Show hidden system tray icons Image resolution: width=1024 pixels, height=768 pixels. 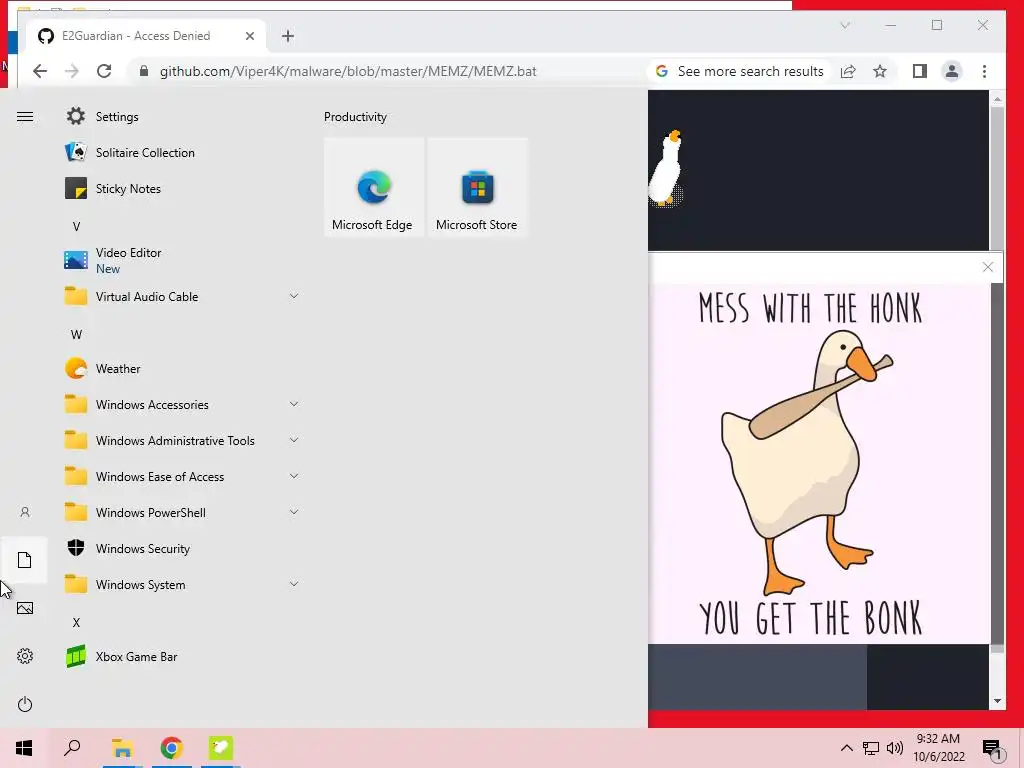pyautogui.click(x=846, y=748)
